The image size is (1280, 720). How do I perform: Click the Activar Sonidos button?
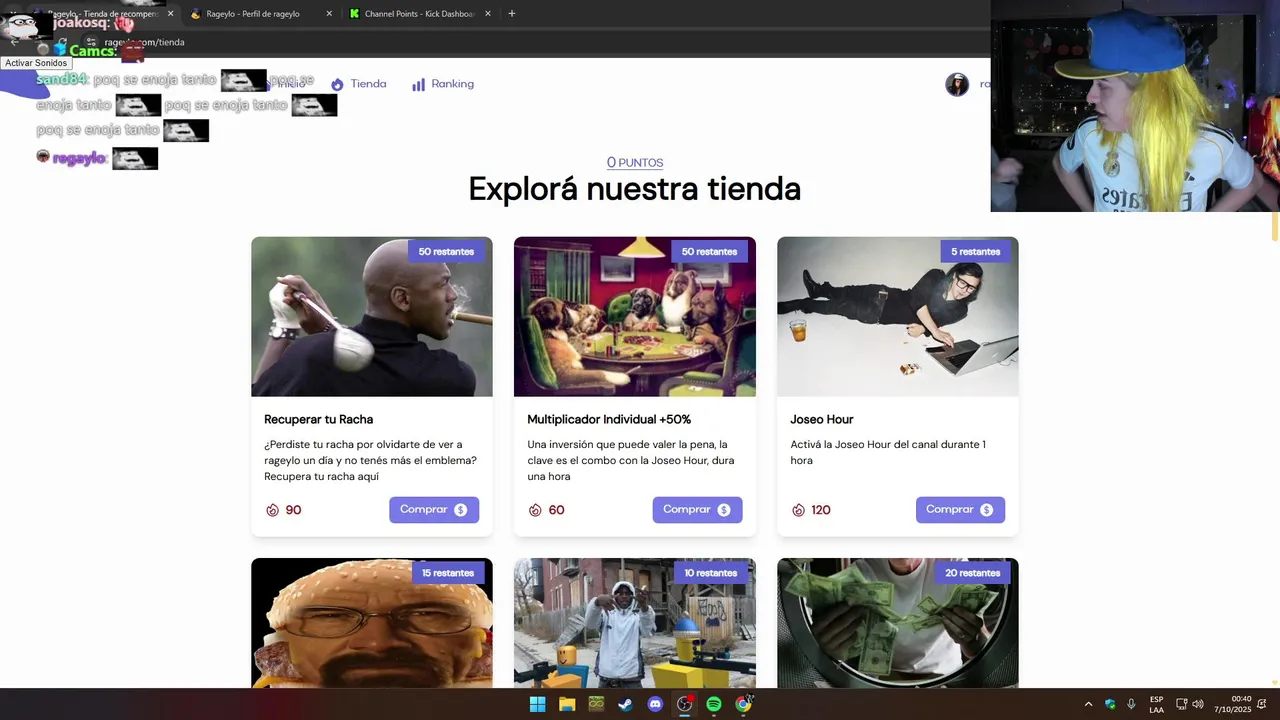click(36, 63)
